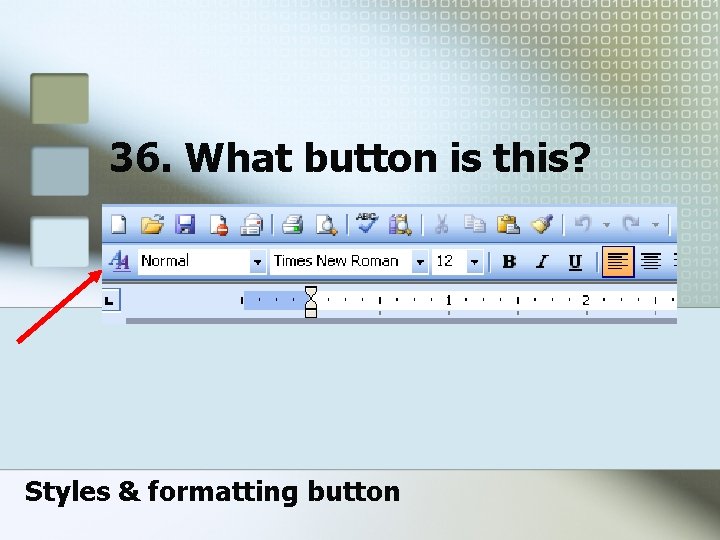Open a file with the folder icon

click(x=152, y=225)
